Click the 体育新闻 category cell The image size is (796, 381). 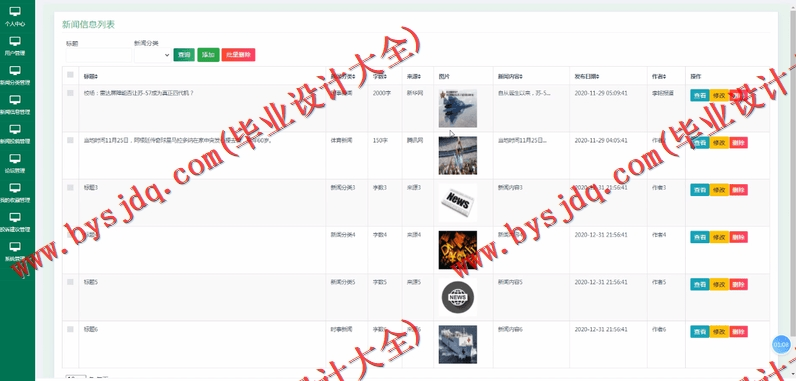click(x=341, y=141)
